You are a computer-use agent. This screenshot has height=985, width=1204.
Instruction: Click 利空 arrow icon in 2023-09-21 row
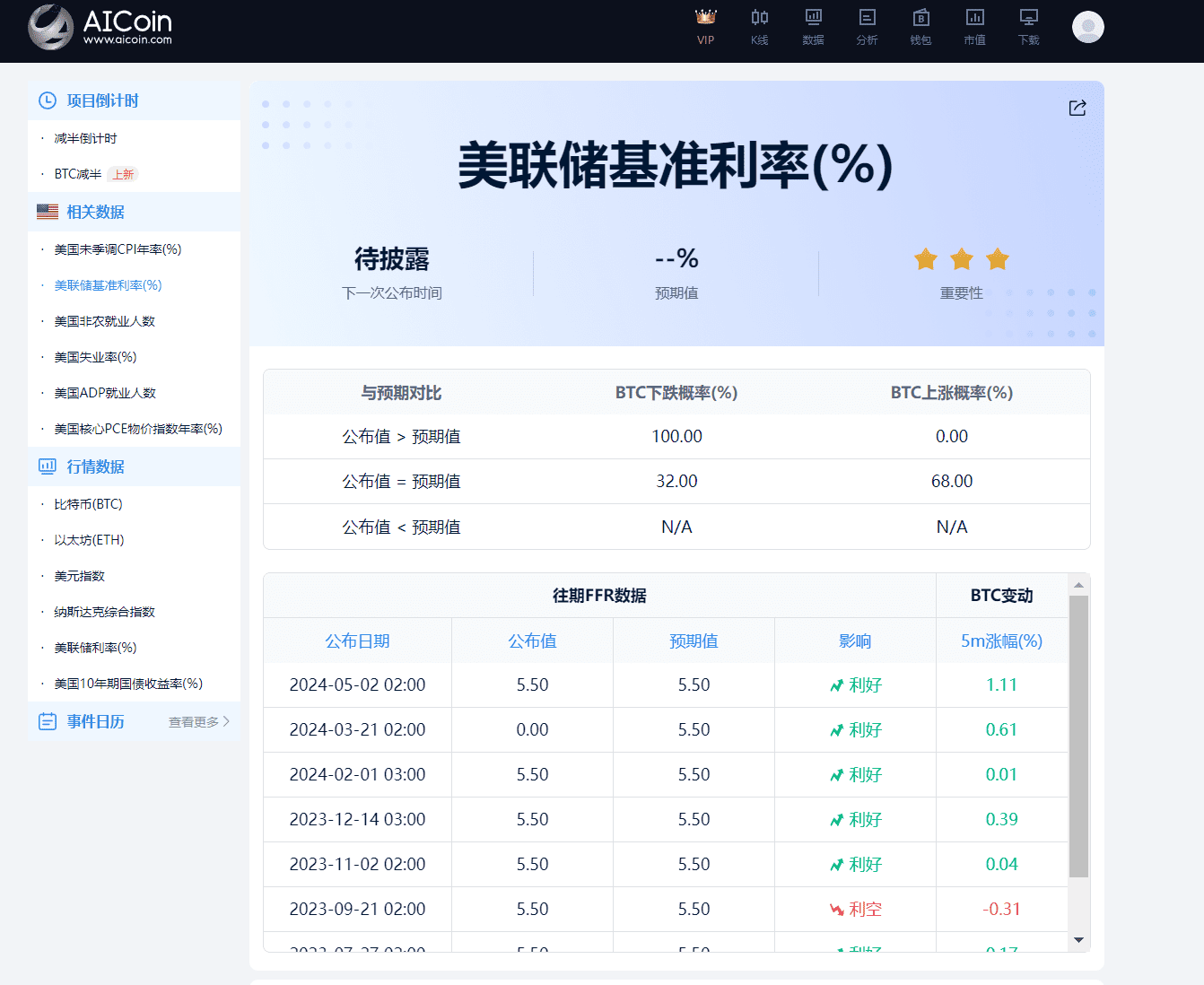(x=837, y=910)
